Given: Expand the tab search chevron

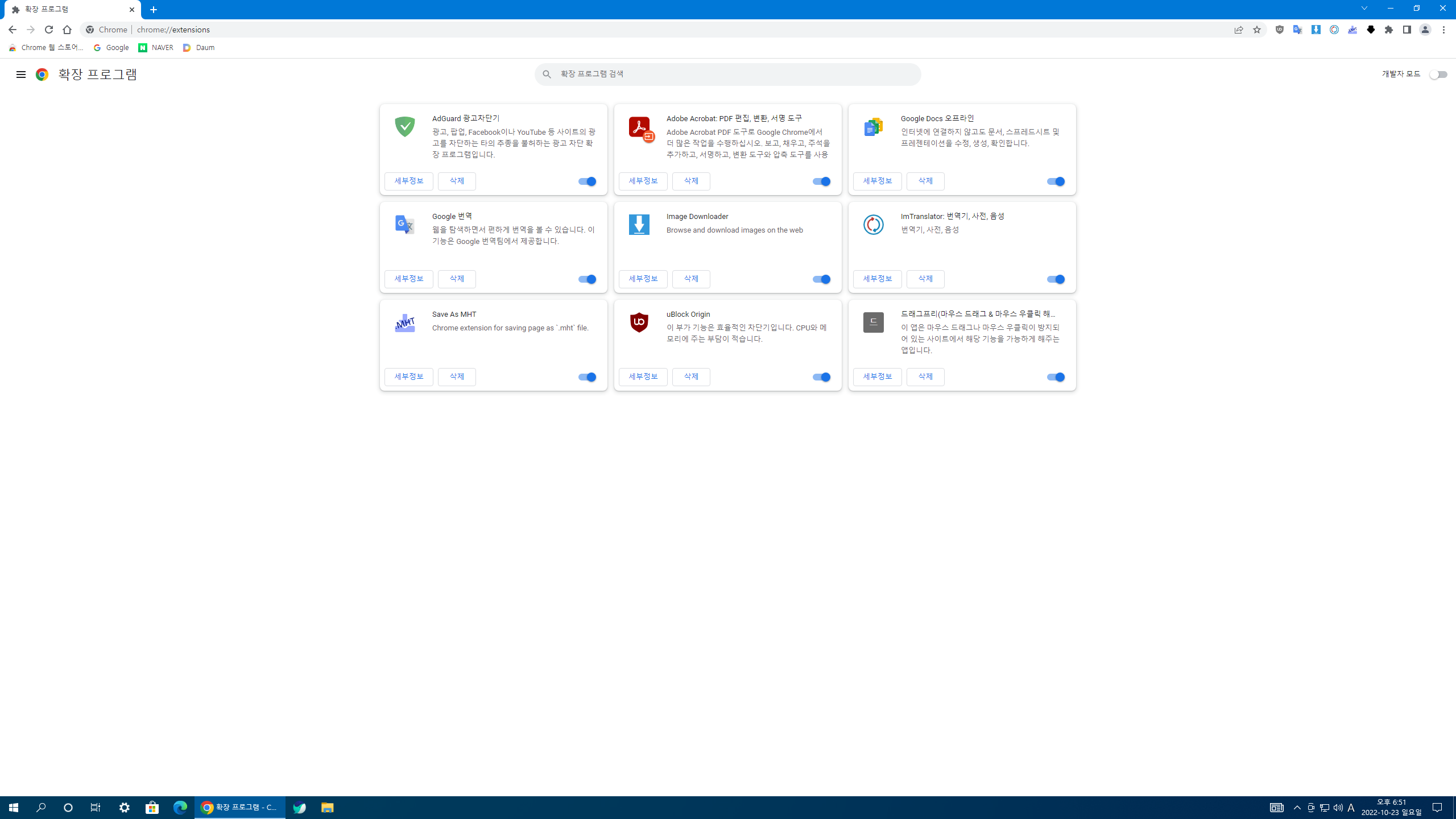Looking at the screenshot, I should tap(1364, 9).
